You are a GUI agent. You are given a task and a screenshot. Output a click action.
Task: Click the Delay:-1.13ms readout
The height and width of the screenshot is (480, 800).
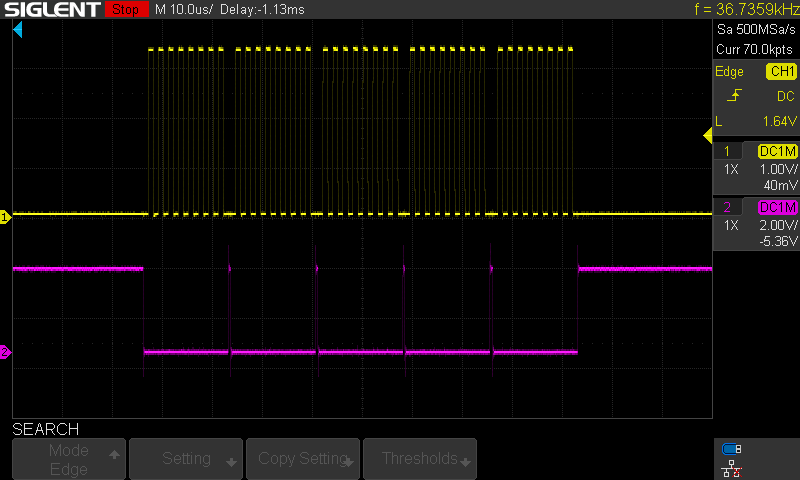point(262,9)
